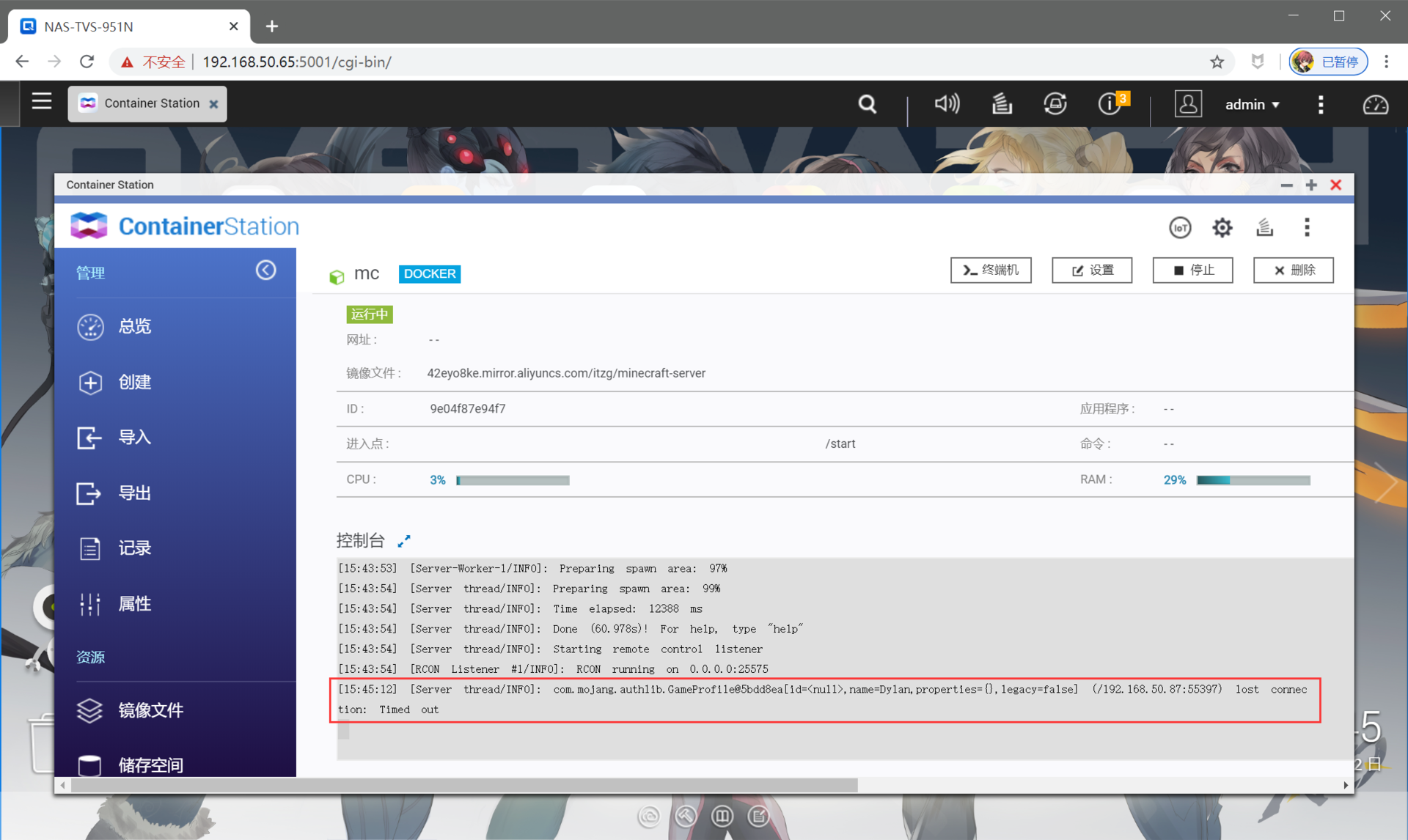The height and width of the screenshot is (840, 1408).
Task: Click the 设置 container settings button
Action: point(1091,270)
